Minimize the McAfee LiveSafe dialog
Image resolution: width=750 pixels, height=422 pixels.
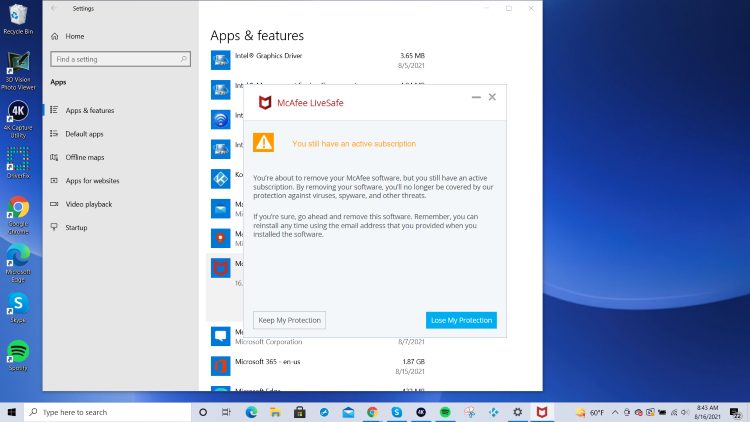tap(476, 97)
